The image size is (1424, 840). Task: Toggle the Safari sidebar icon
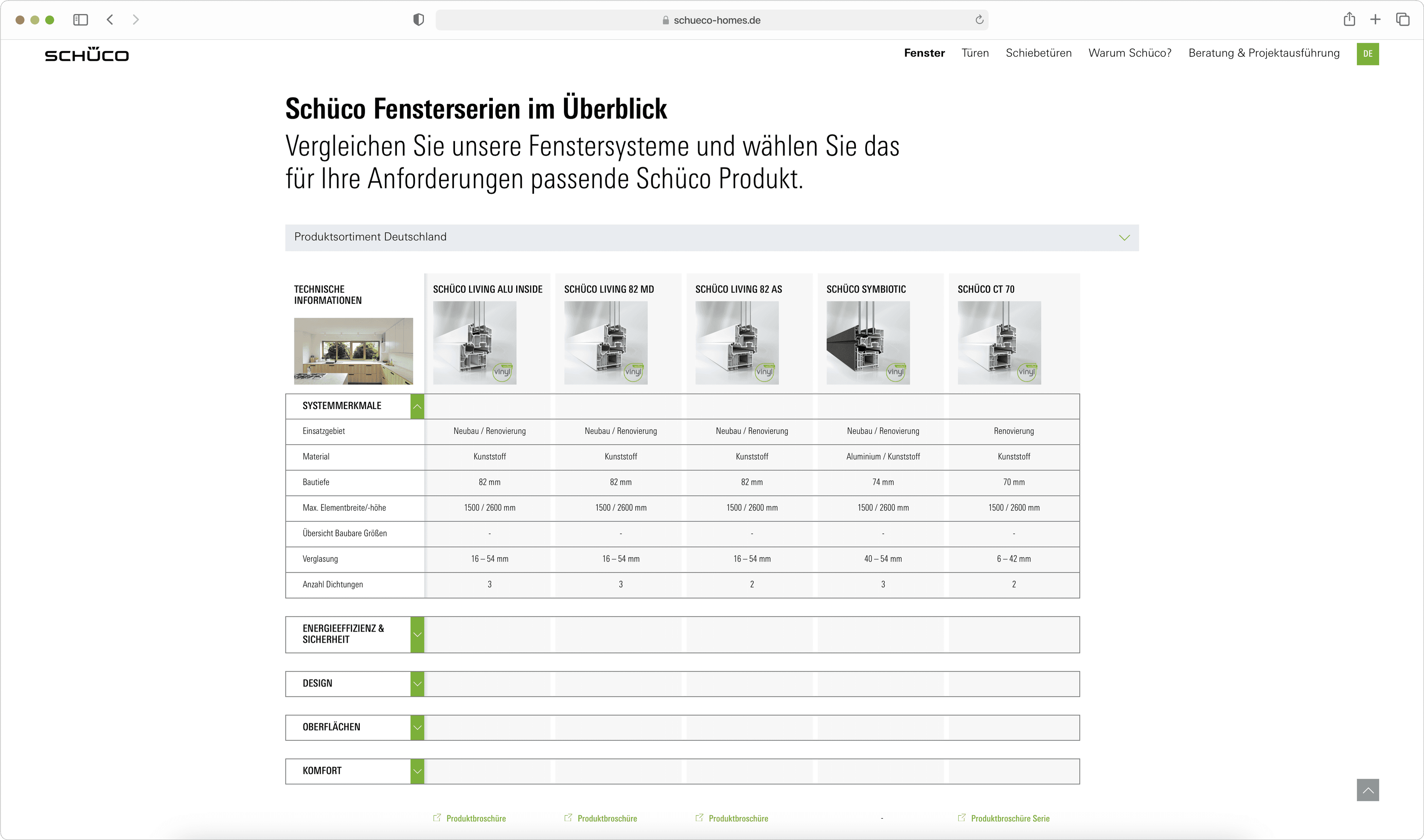80,20
